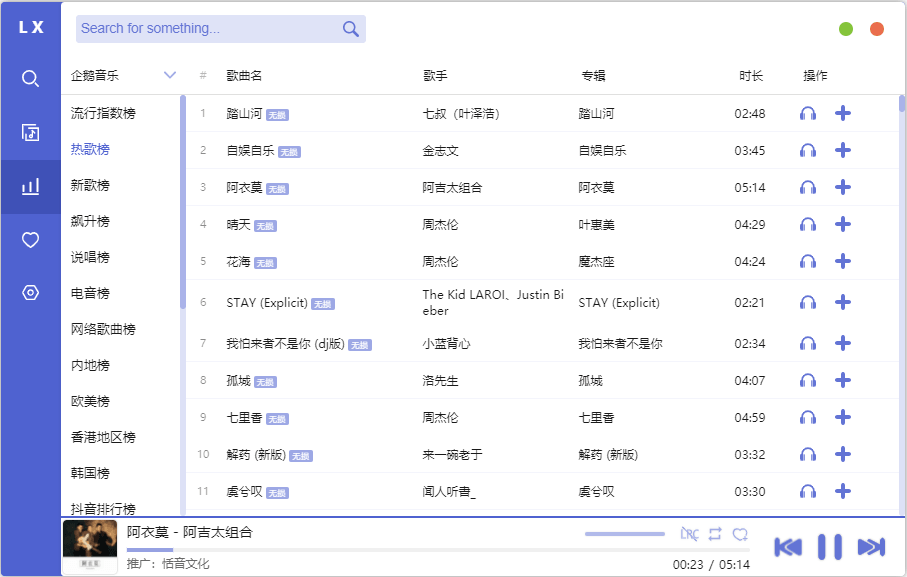Add 晴天 with plus icon

[x=843, y=224]
